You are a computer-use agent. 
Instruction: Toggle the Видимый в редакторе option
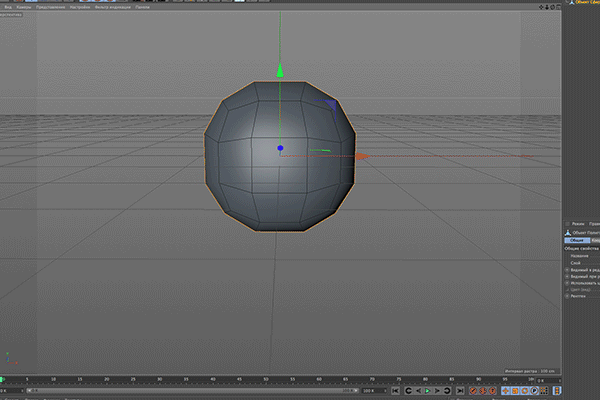584,271
